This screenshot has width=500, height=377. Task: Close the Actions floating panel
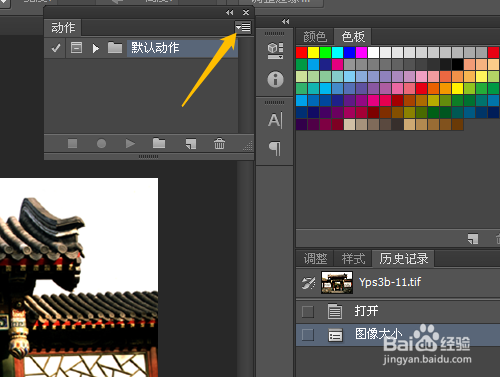click(x=246, y=13)
